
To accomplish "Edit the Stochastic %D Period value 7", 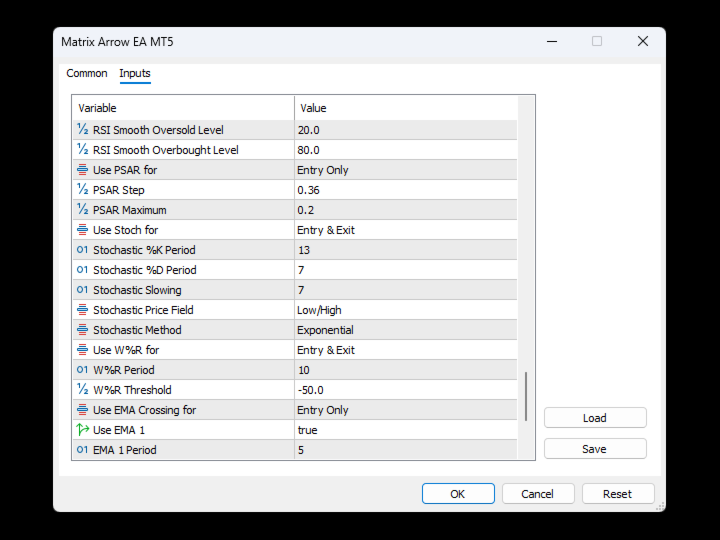I will pyautogui.click(x=405, y=270).
